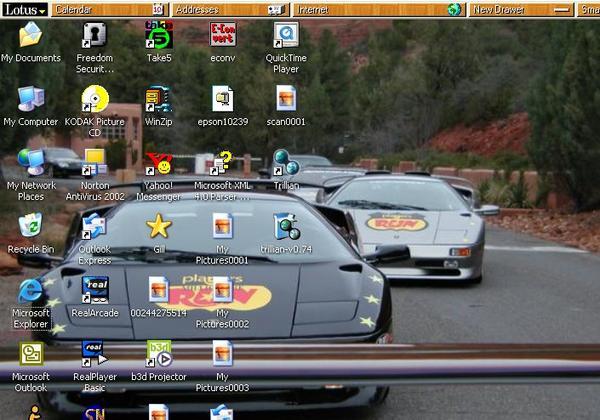Select the My Computer icon
600x420 pixels.
pyautogui.click(x=31, y=99)
